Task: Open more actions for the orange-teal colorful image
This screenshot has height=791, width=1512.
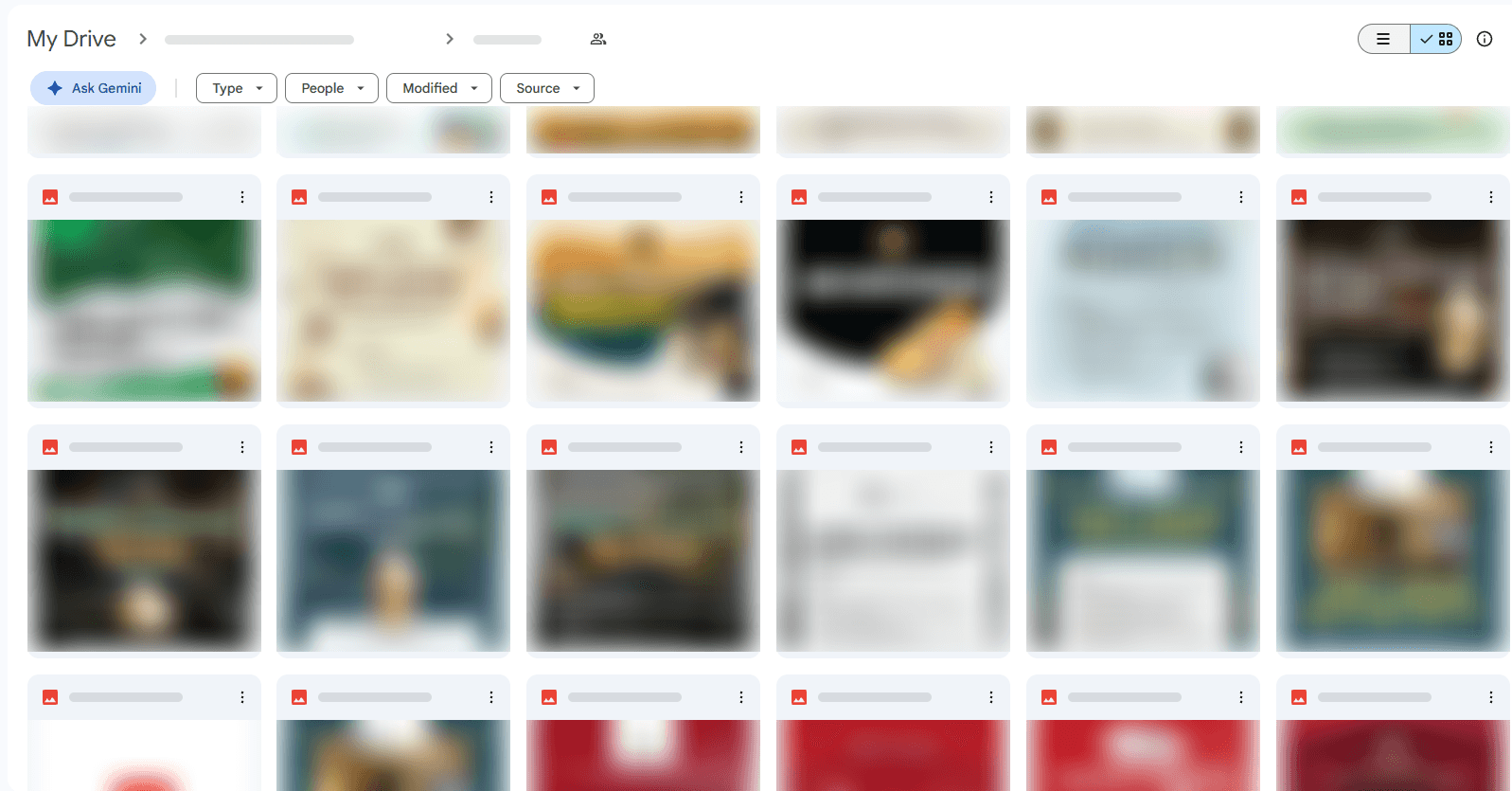Action: tap(741, 197)
